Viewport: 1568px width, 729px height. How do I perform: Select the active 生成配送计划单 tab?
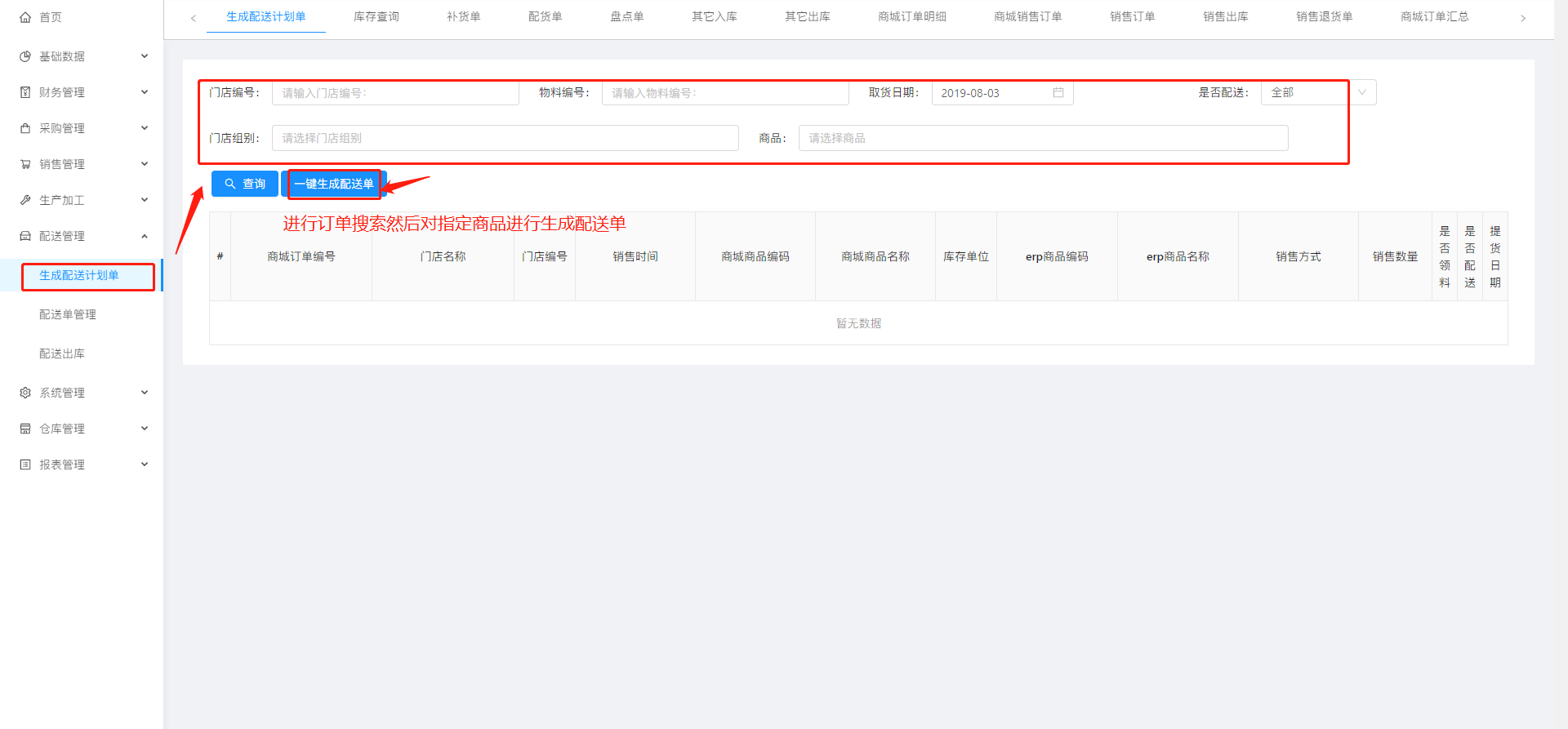(x=266, y=16)
